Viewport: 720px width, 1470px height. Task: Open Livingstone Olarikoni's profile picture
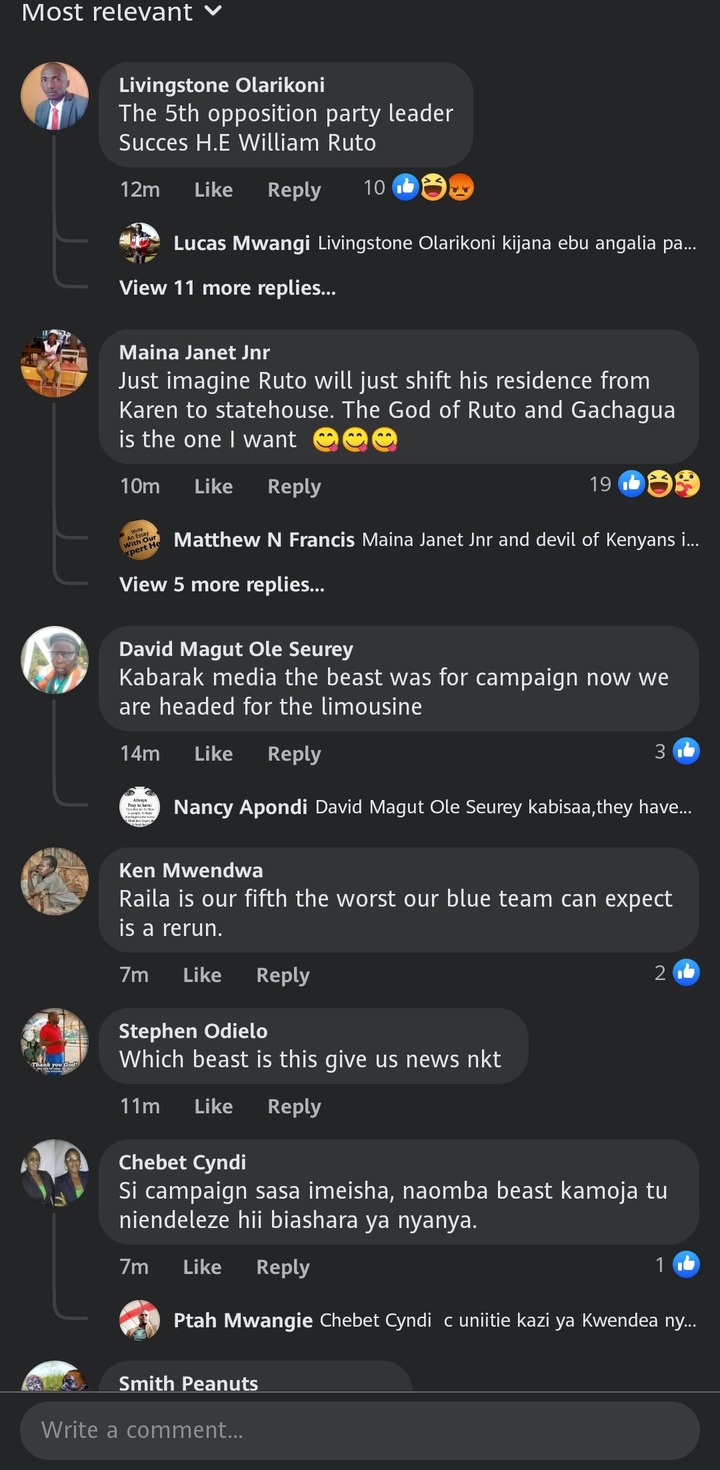point(55,96)
